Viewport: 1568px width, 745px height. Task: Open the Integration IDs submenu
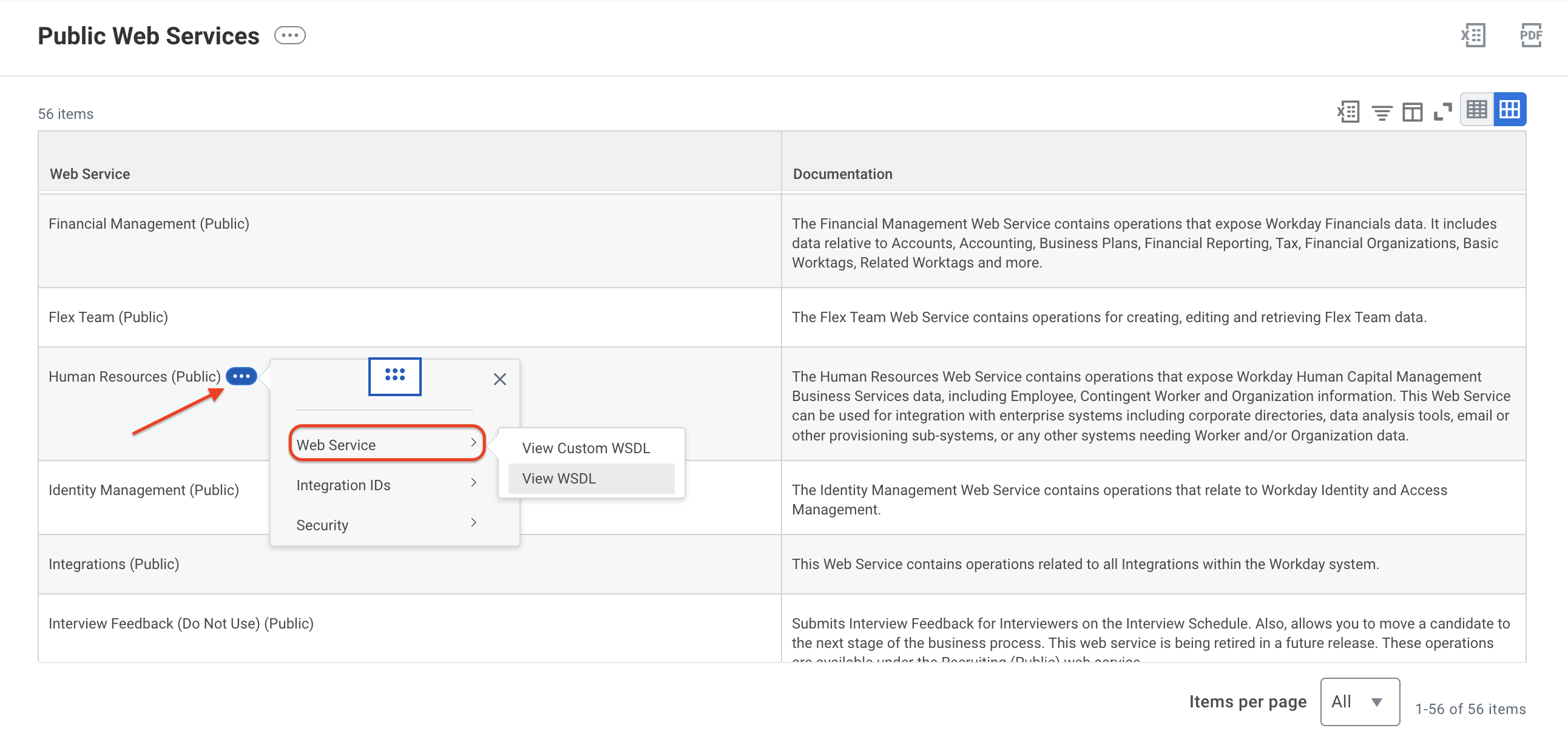(387, 485)
